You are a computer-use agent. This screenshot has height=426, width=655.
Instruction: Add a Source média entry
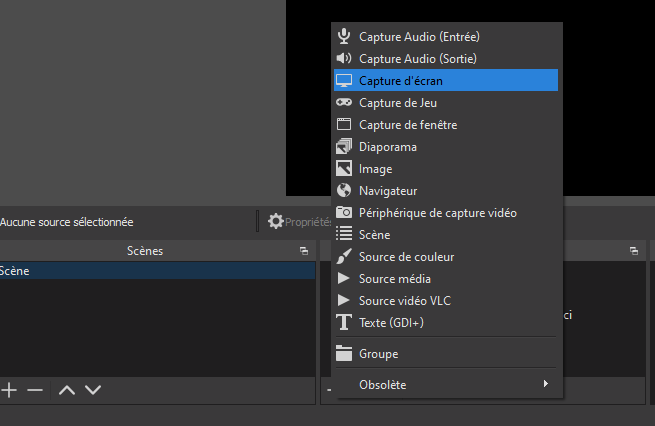(x=394, y=278)
